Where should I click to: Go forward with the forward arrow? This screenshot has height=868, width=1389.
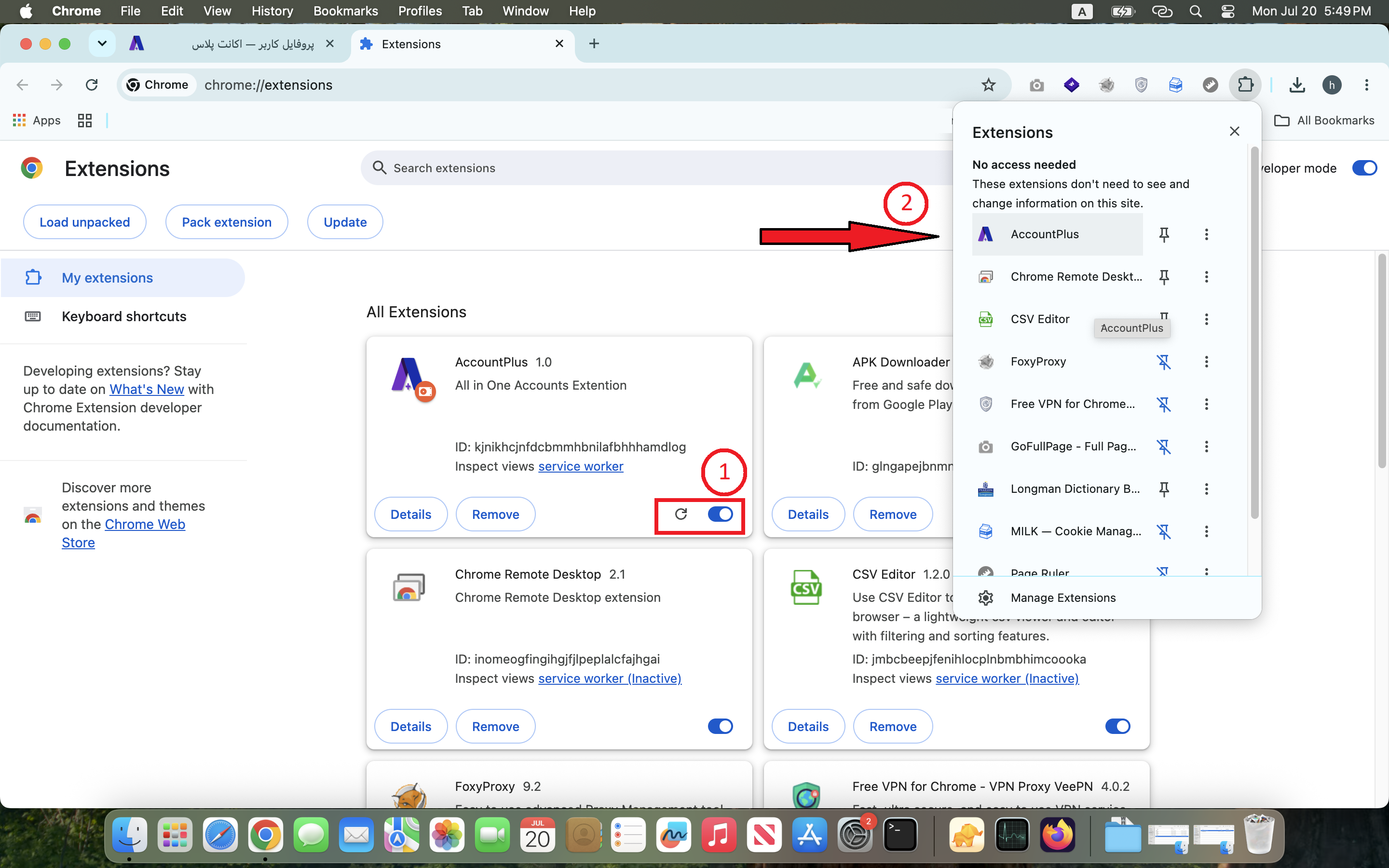(x=56, y=85)
